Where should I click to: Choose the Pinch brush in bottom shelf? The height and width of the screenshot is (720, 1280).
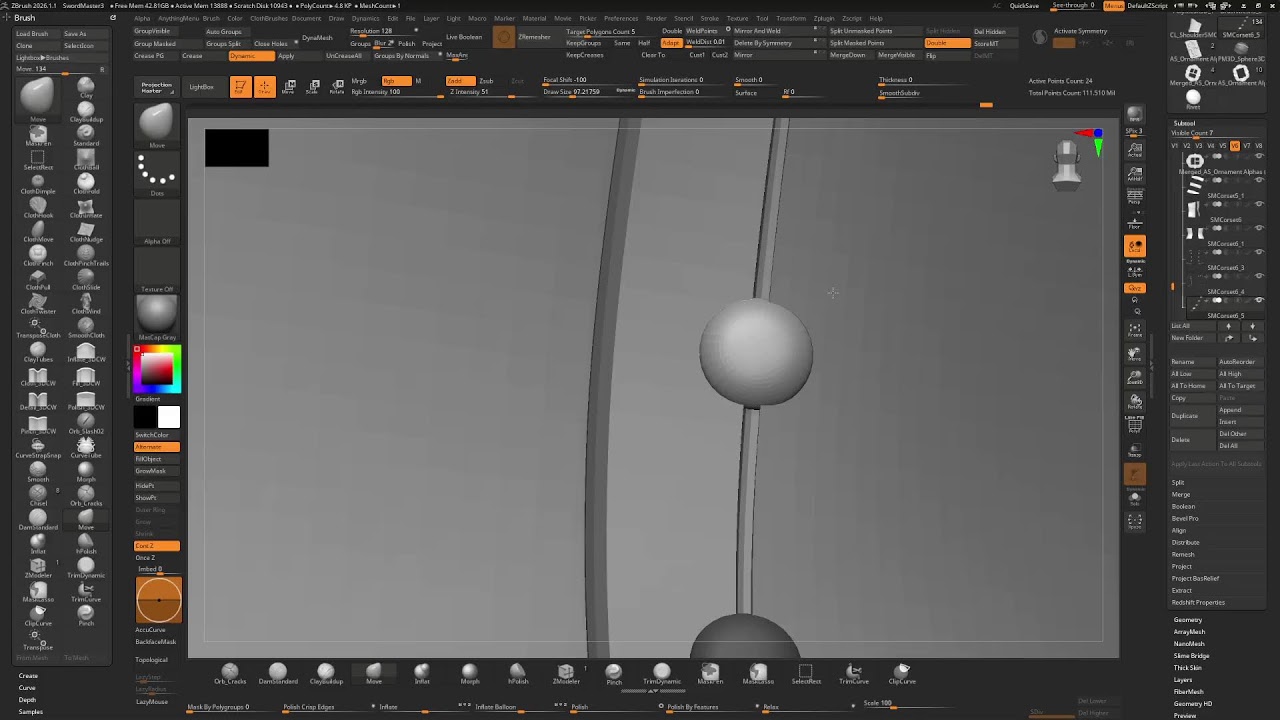(x=614, y=673)
